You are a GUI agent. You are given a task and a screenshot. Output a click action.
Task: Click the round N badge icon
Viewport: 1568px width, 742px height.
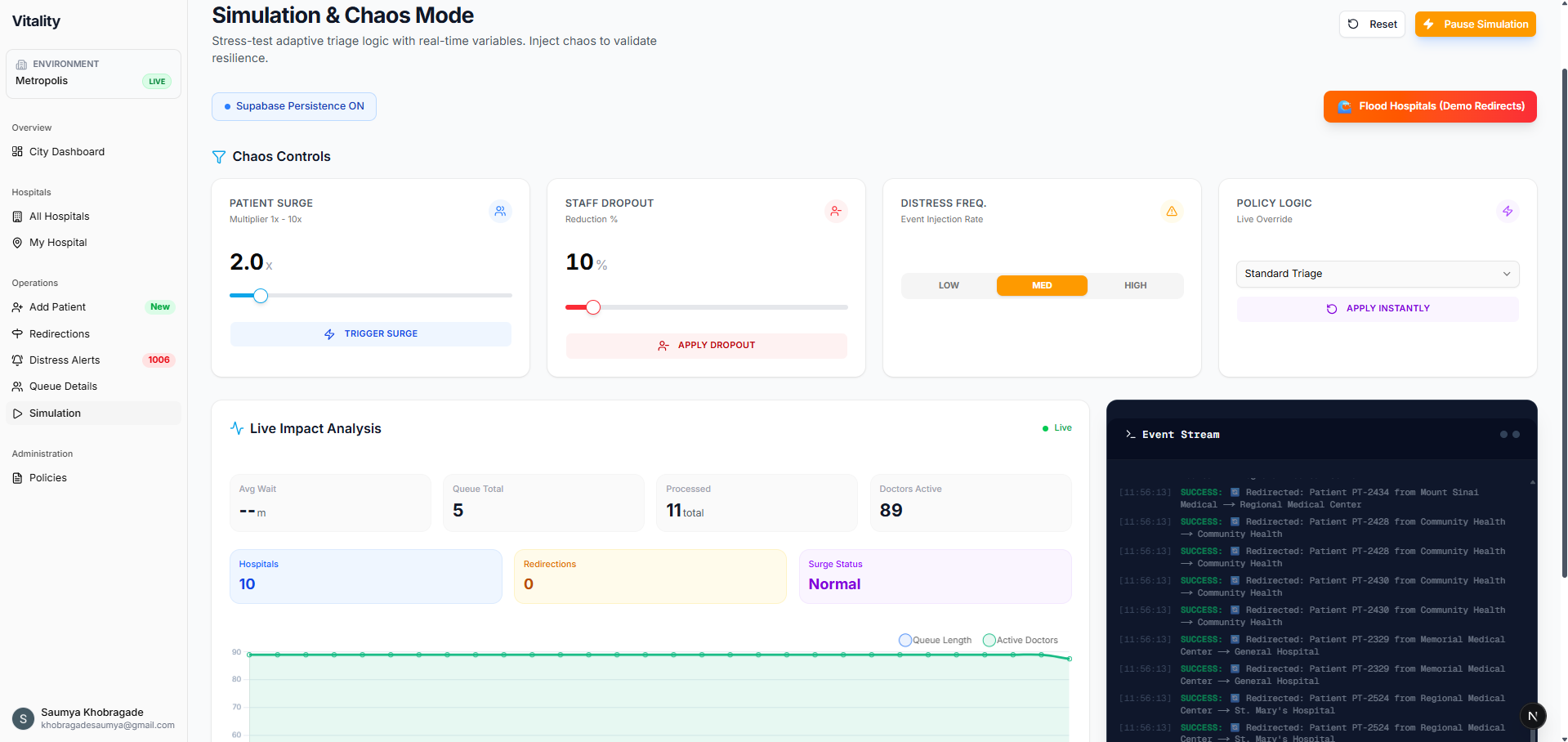click(1532, 717)
